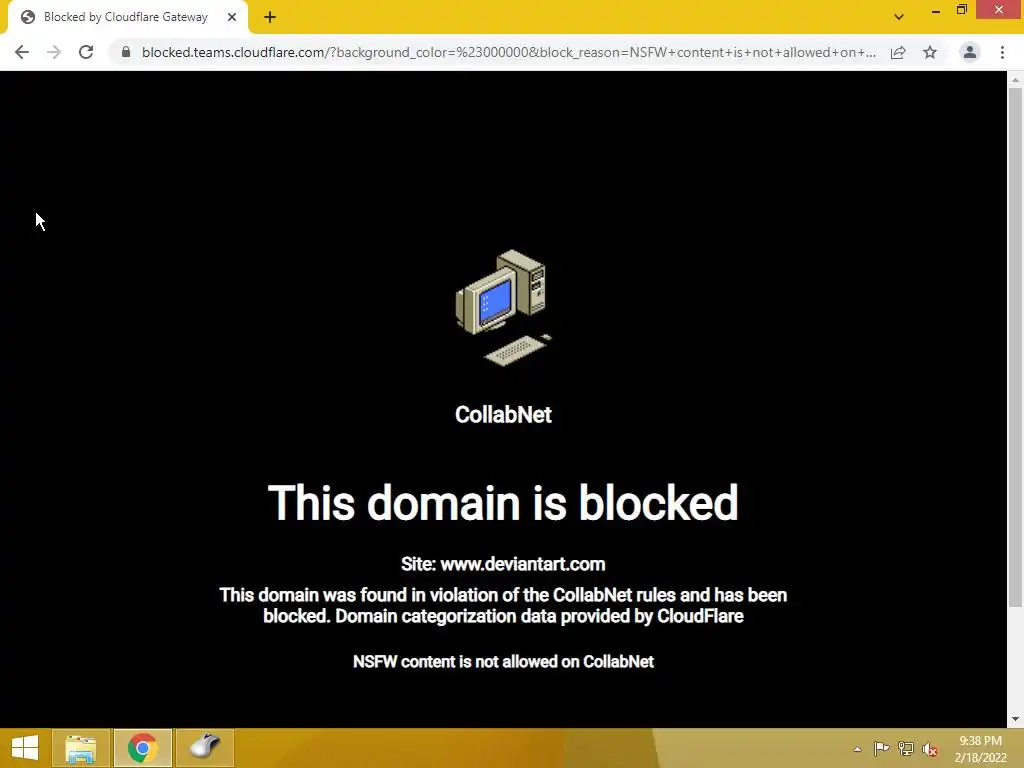Screen dimensions: 1024x768
Task: Focus the address bar URL
Action: (x=509, y=52)
